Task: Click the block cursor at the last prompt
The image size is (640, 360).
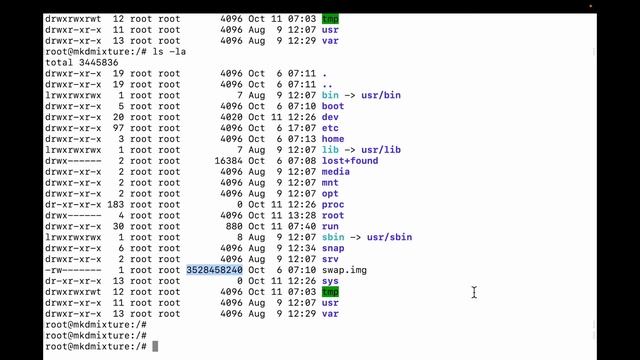Action: tap(155, 347)
